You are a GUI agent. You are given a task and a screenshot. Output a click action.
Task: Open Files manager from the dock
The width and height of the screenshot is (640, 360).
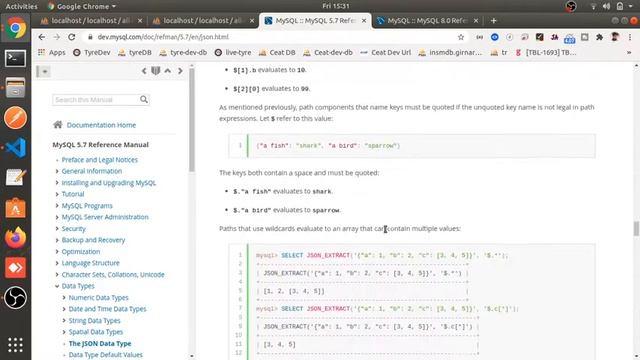pos(16,88)
